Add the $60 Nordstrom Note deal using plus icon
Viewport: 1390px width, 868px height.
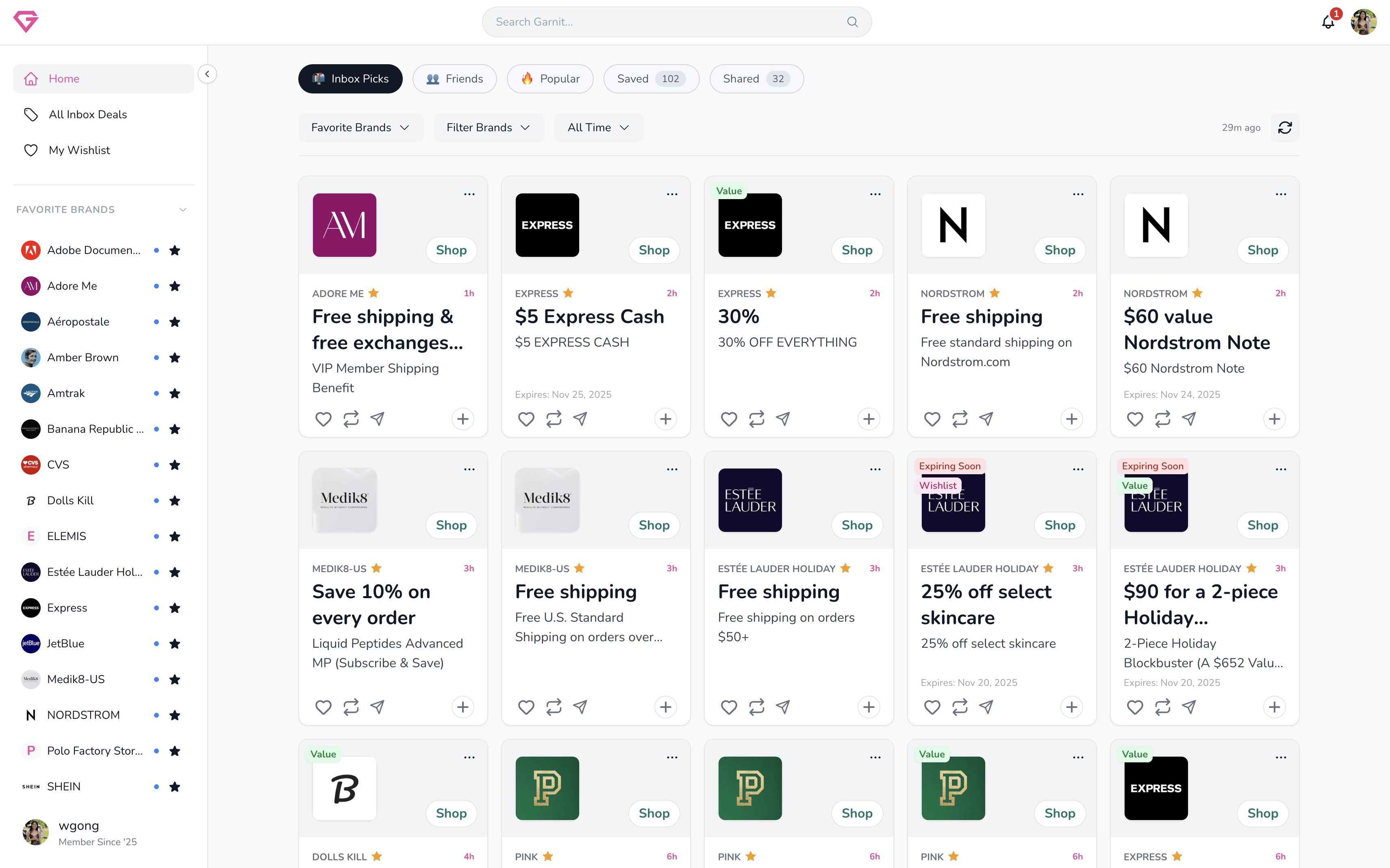pyautogui.click(x=1274, y=419)
